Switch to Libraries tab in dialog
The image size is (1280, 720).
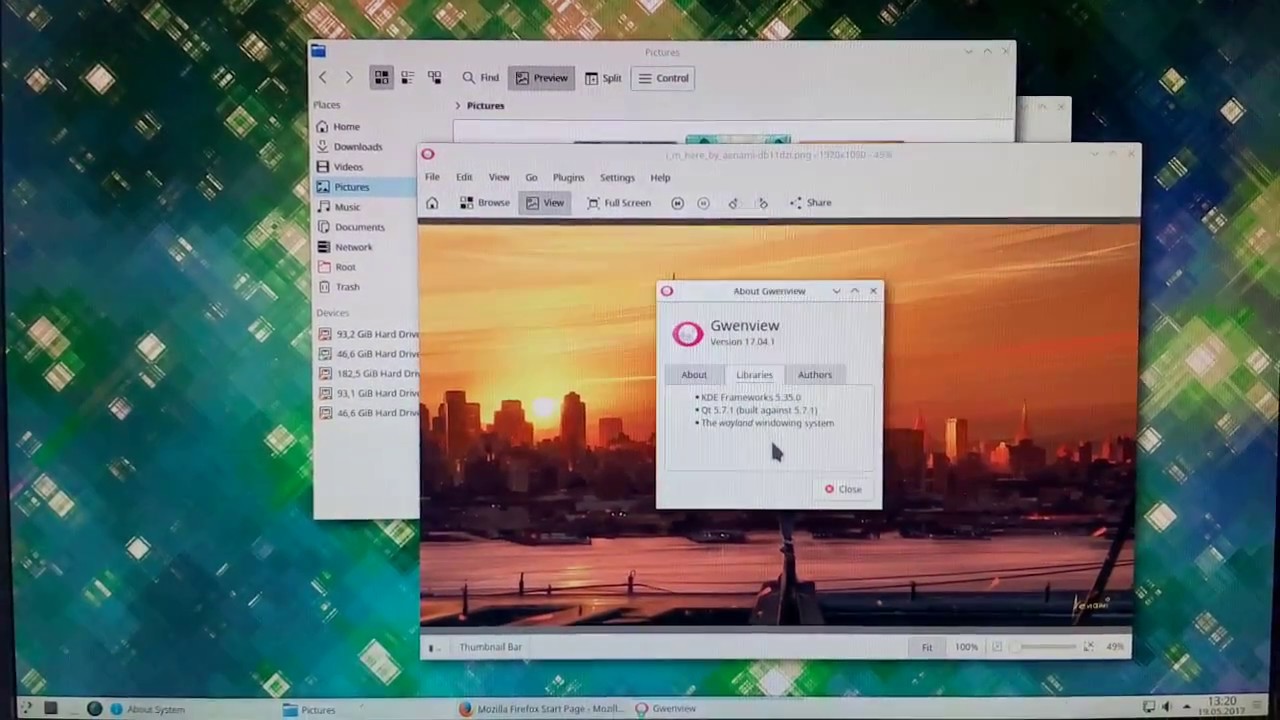(x=754, y=375)
